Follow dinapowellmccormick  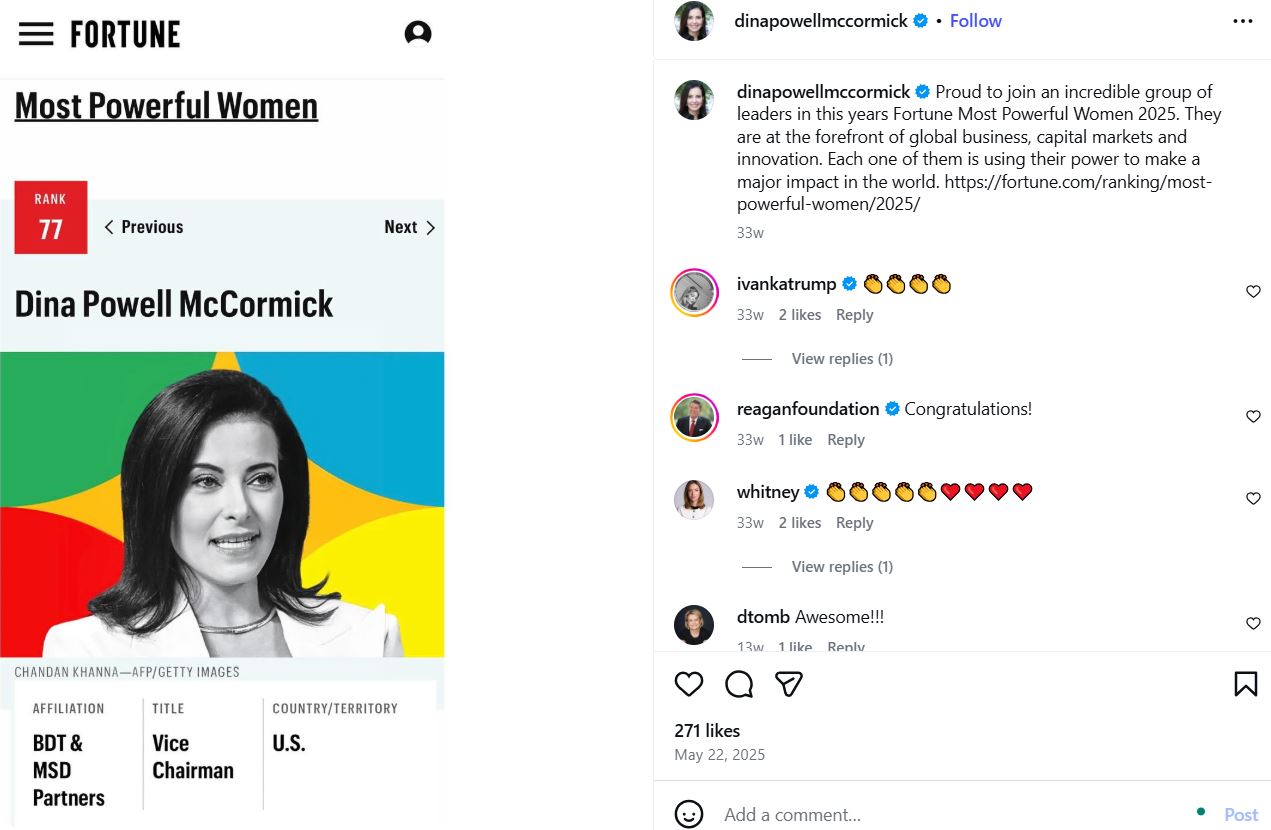976,21
